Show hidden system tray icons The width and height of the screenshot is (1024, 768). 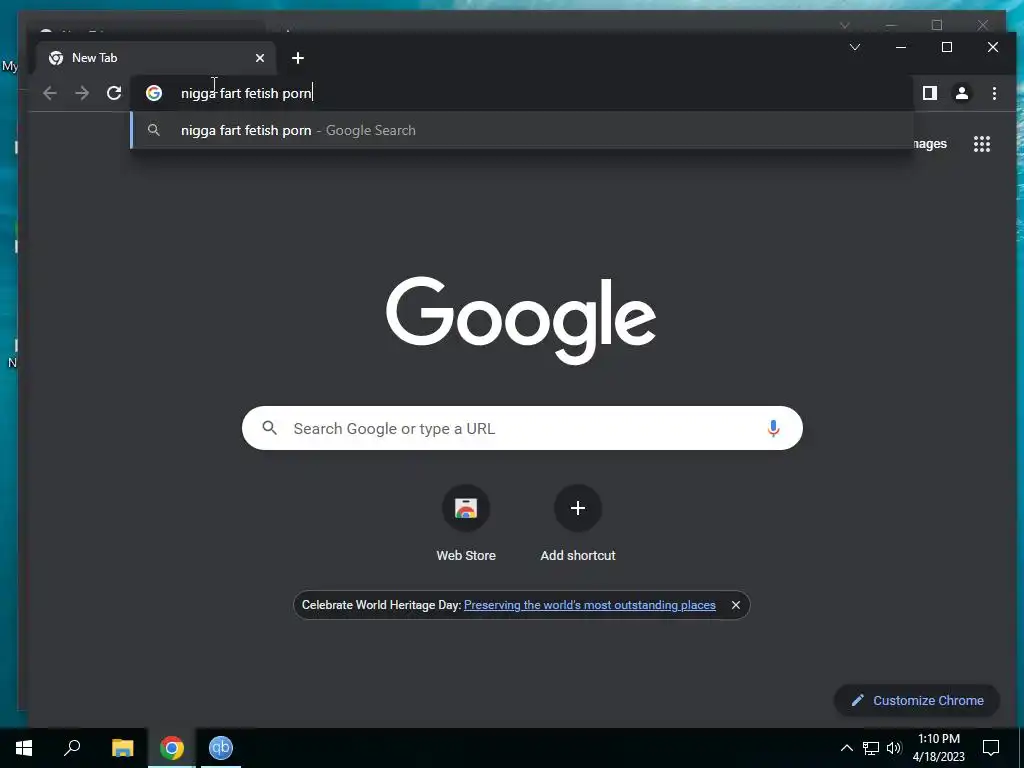point(846,748)
